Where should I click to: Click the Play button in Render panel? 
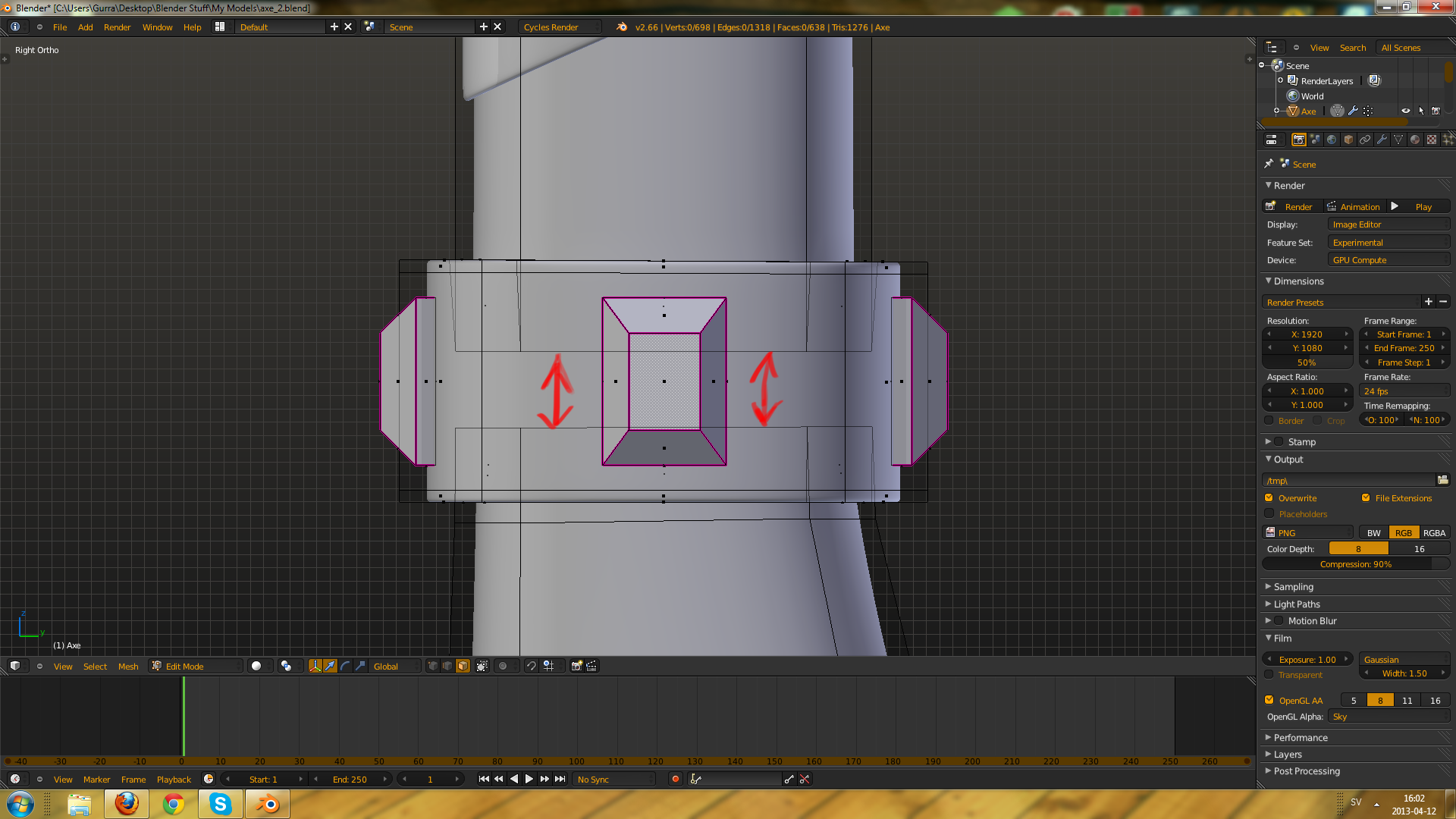[1417, 206]
